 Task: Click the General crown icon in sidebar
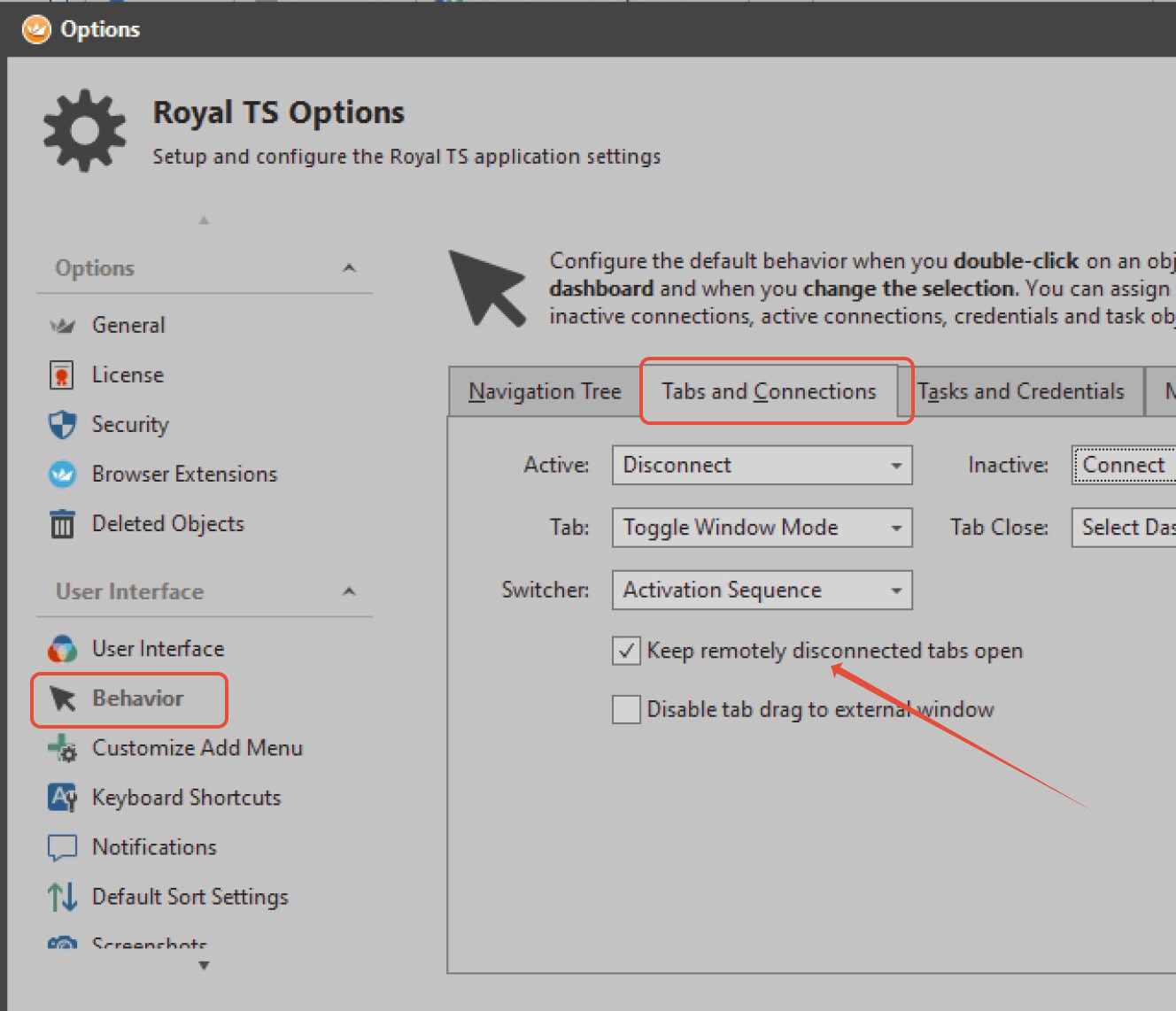click(62, 326)
